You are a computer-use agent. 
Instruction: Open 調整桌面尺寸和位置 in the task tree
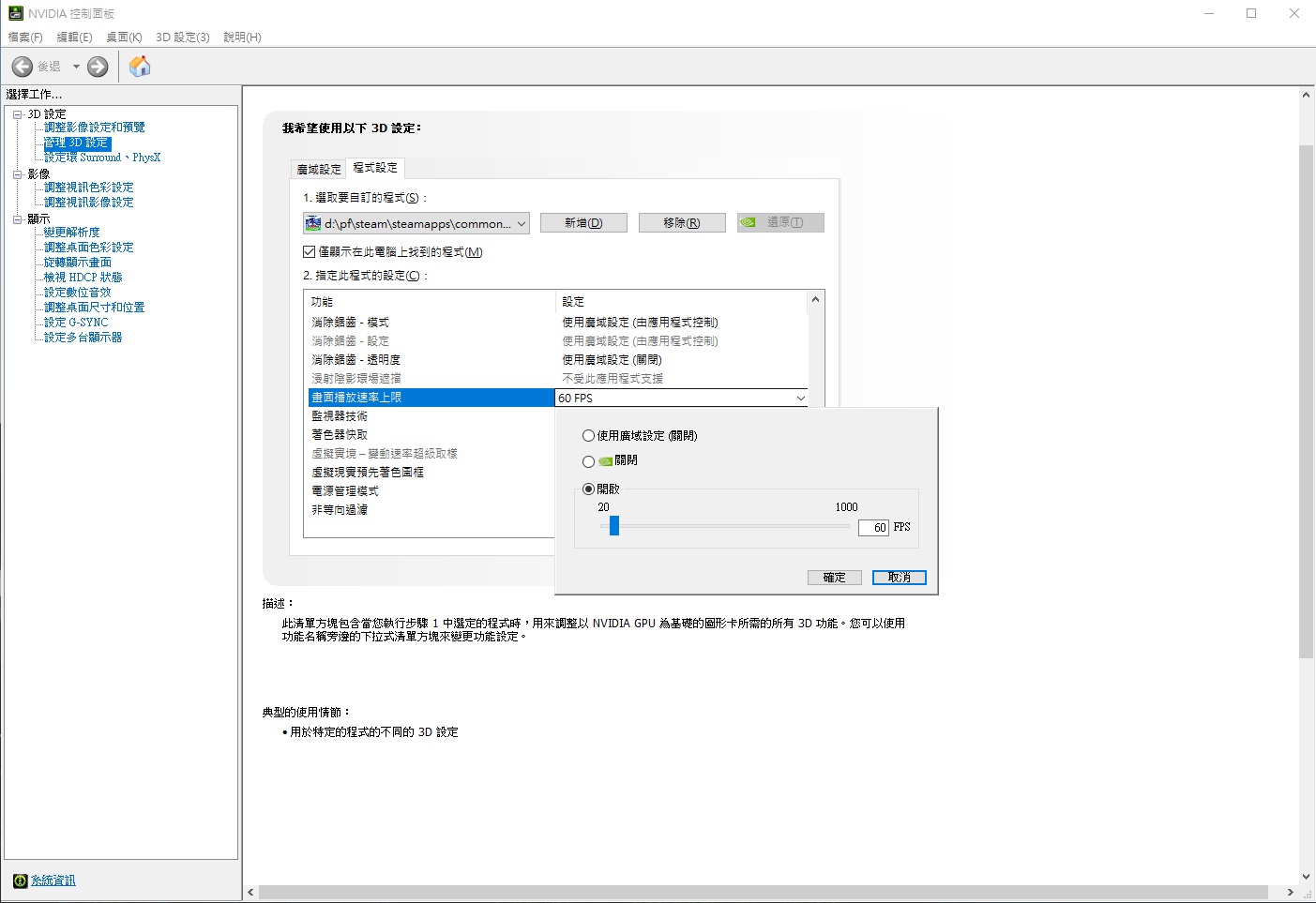point(95,308)
